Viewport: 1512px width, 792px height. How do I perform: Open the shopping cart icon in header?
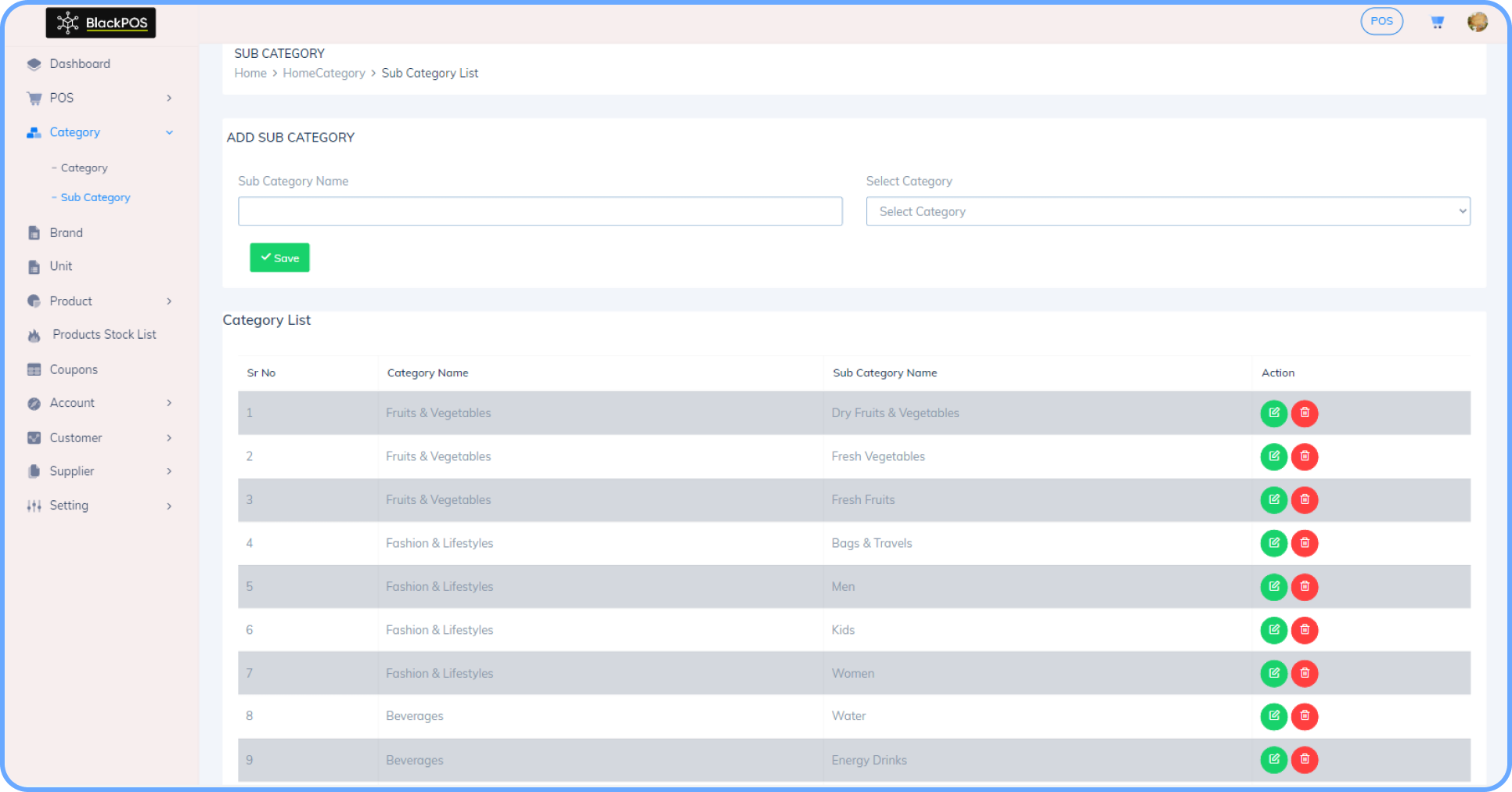tap(1438, 21)
